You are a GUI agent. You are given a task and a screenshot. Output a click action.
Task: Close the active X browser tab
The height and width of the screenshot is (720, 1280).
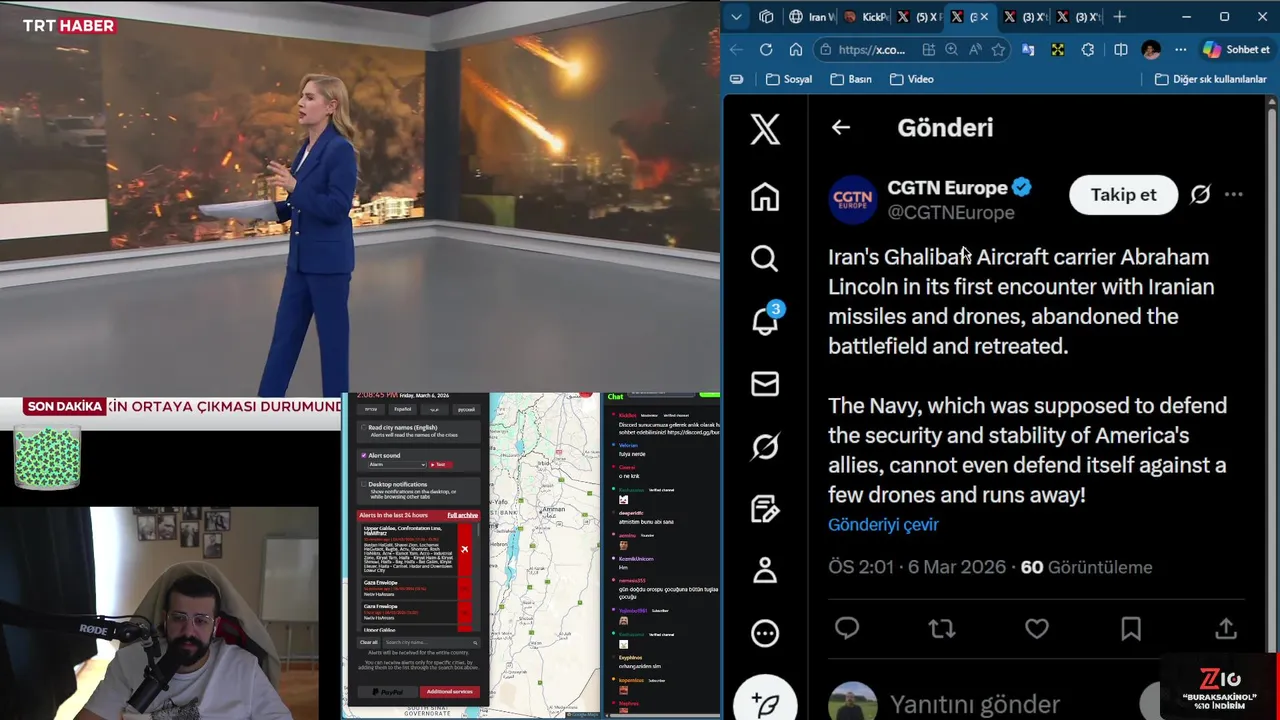click(x=984, y=17)
